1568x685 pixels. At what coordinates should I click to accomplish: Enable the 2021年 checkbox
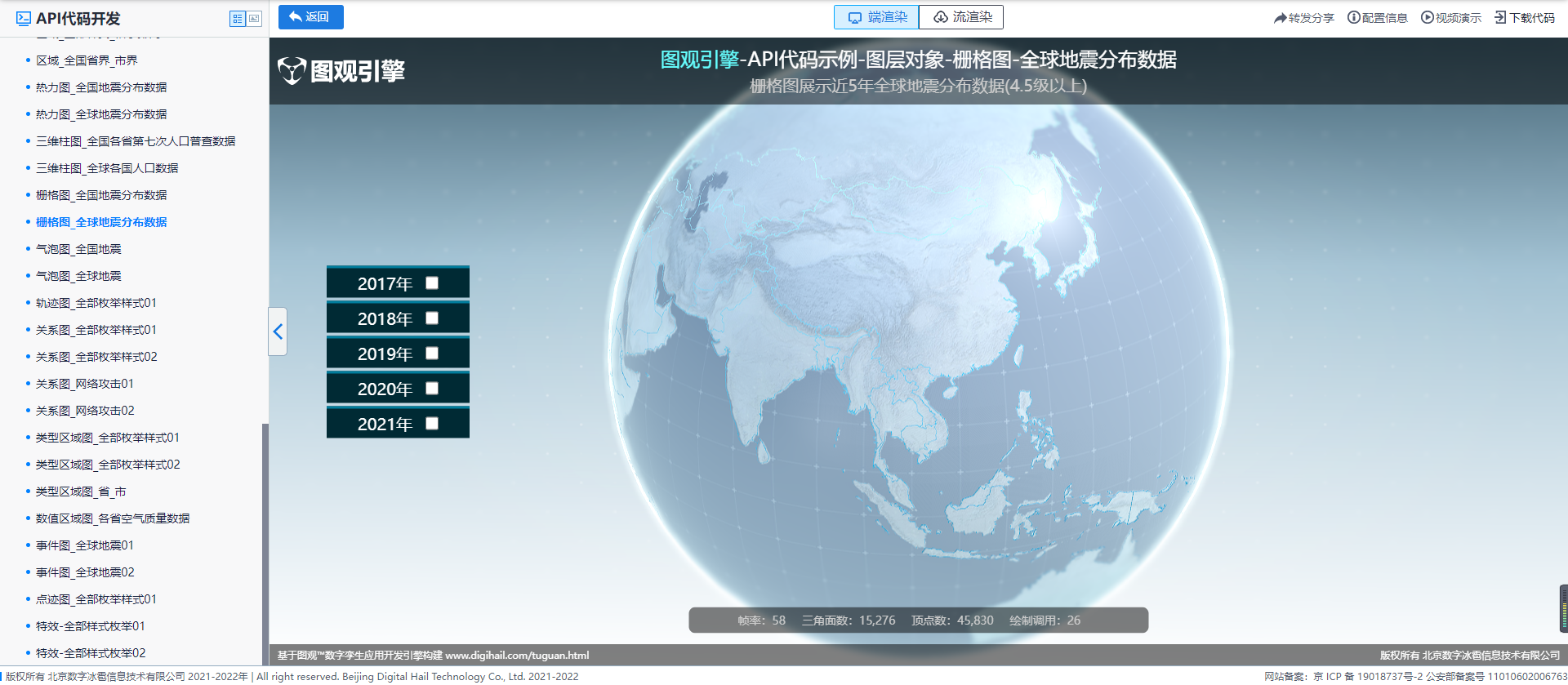tap(432, 424)
